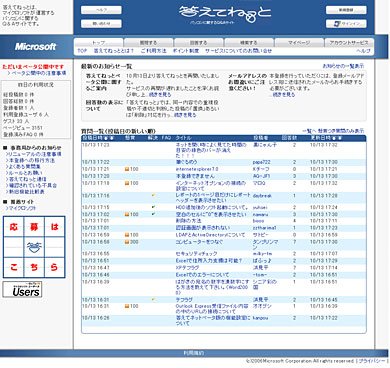390x368 pixels.
Task: Click the 新規登録 button
Action: pos(346,10)
